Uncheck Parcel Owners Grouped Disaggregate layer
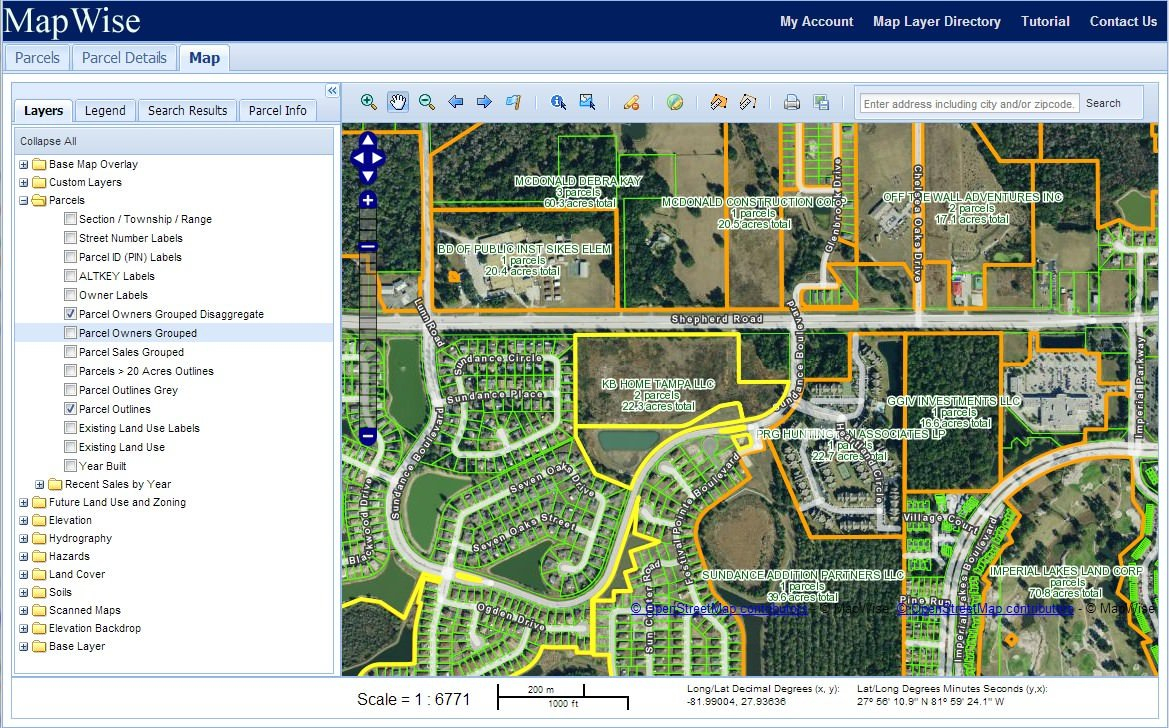The image size is (1169, 728). tap(71, 314)
